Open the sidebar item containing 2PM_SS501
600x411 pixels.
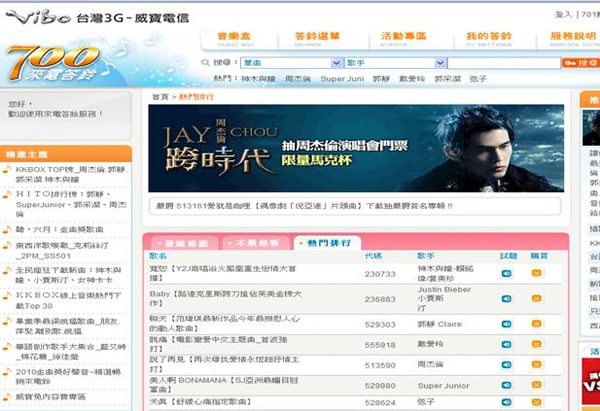pos(62,251)
